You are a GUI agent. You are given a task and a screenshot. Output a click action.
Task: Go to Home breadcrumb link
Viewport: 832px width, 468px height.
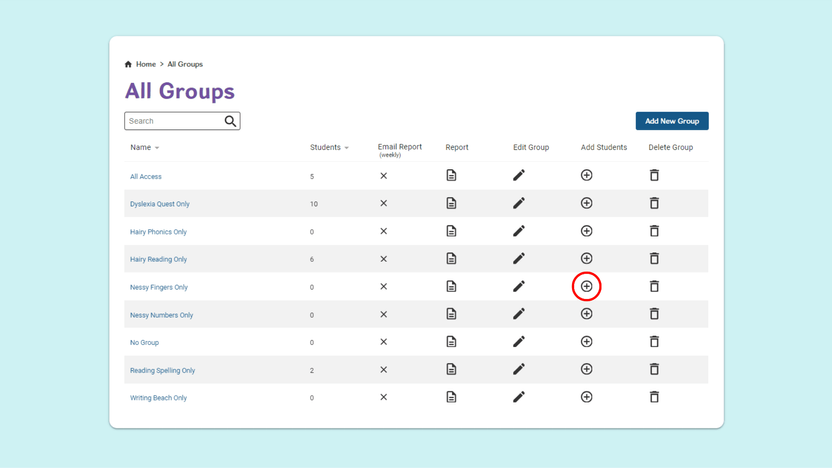[146, 64]
